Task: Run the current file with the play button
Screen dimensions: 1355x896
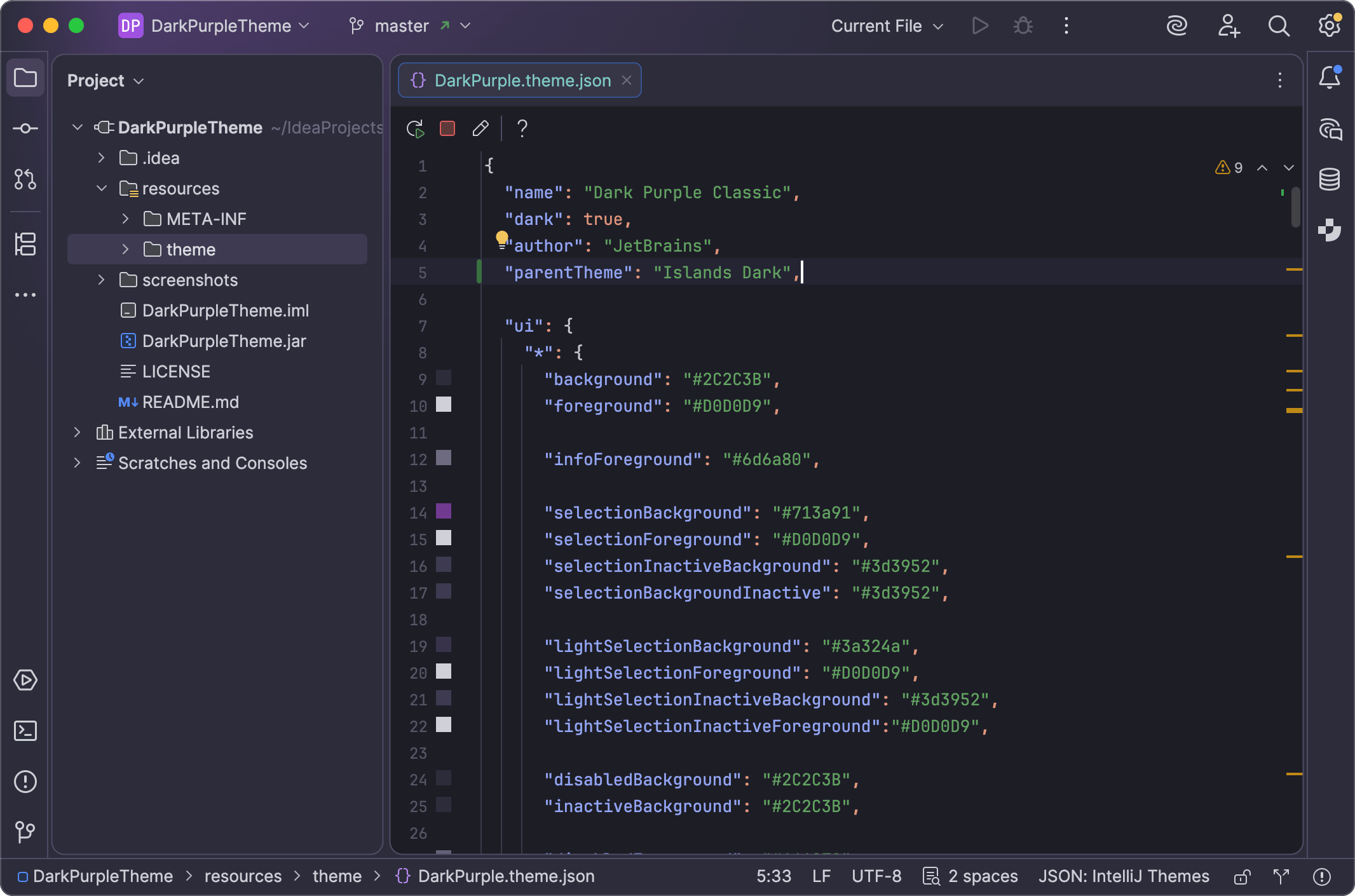Action: coord(979,25)
